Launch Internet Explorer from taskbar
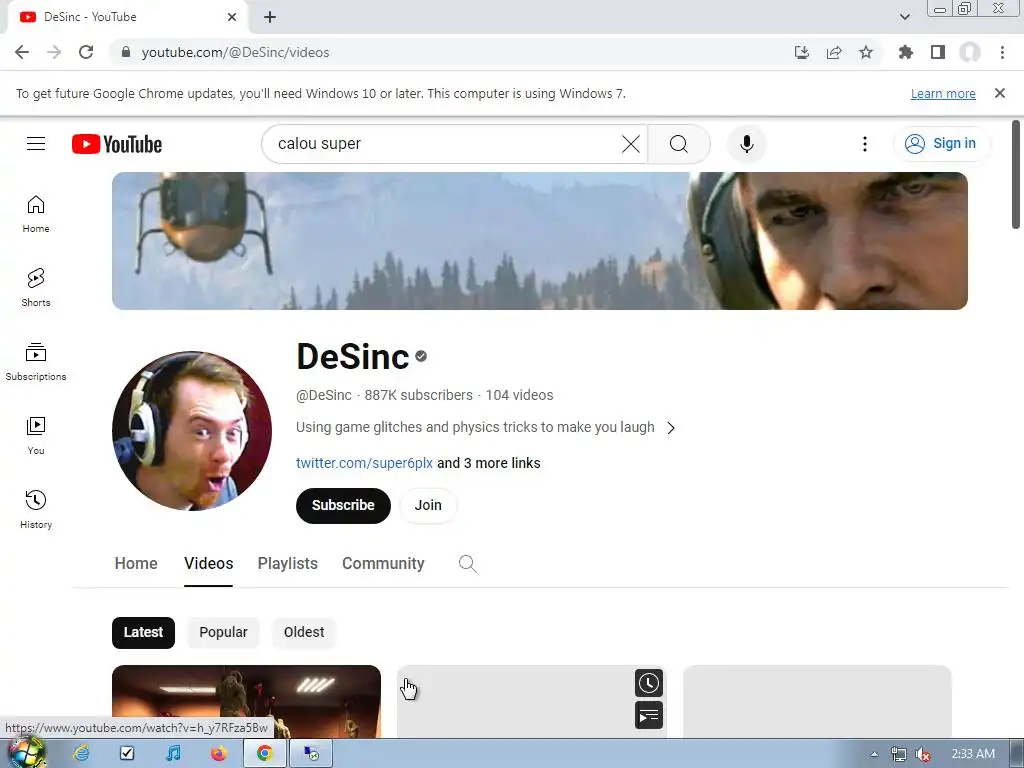The height and width of the screenshot is (768, 1024). pos(81,754)
